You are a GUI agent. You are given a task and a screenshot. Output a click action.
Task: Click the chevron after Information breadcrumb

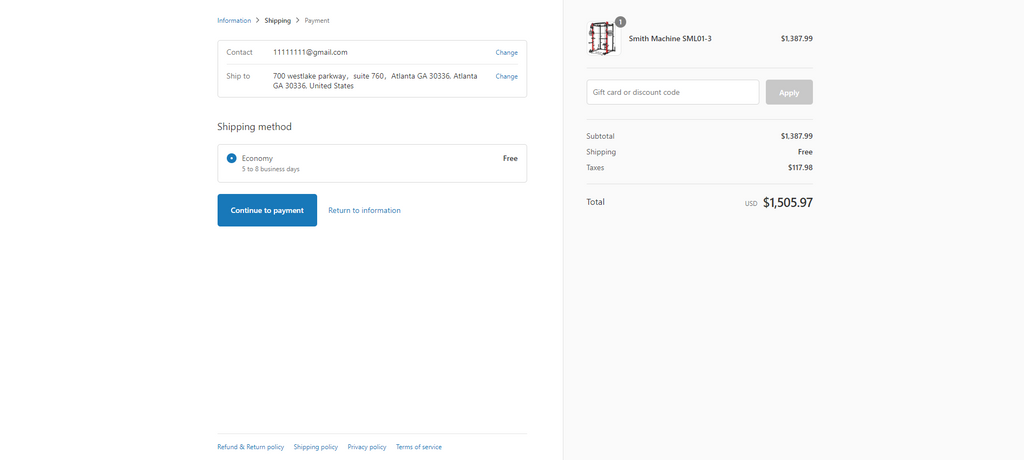258,20
